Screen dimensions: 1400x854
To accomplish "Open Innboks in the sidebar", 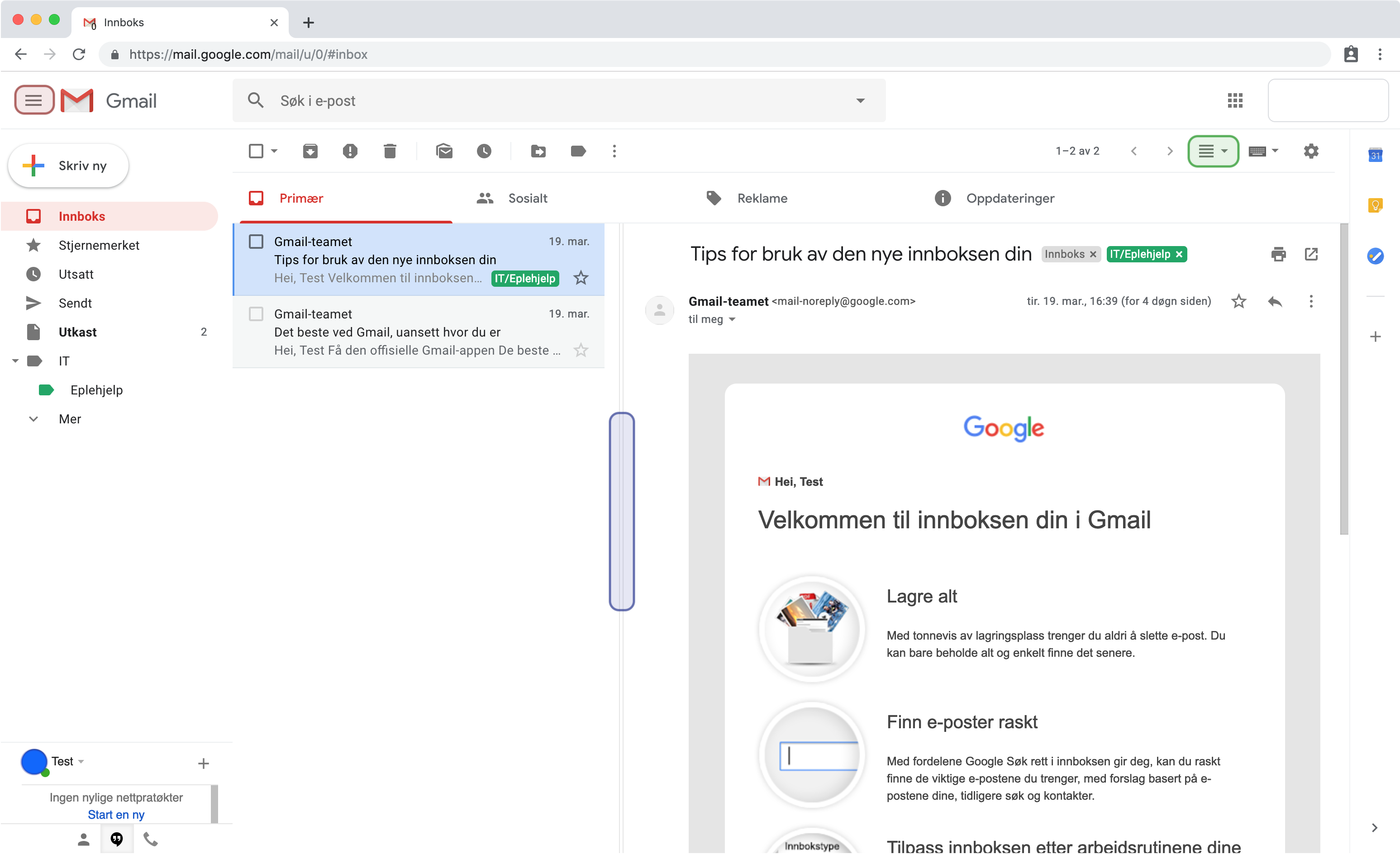I will (110, 216).
